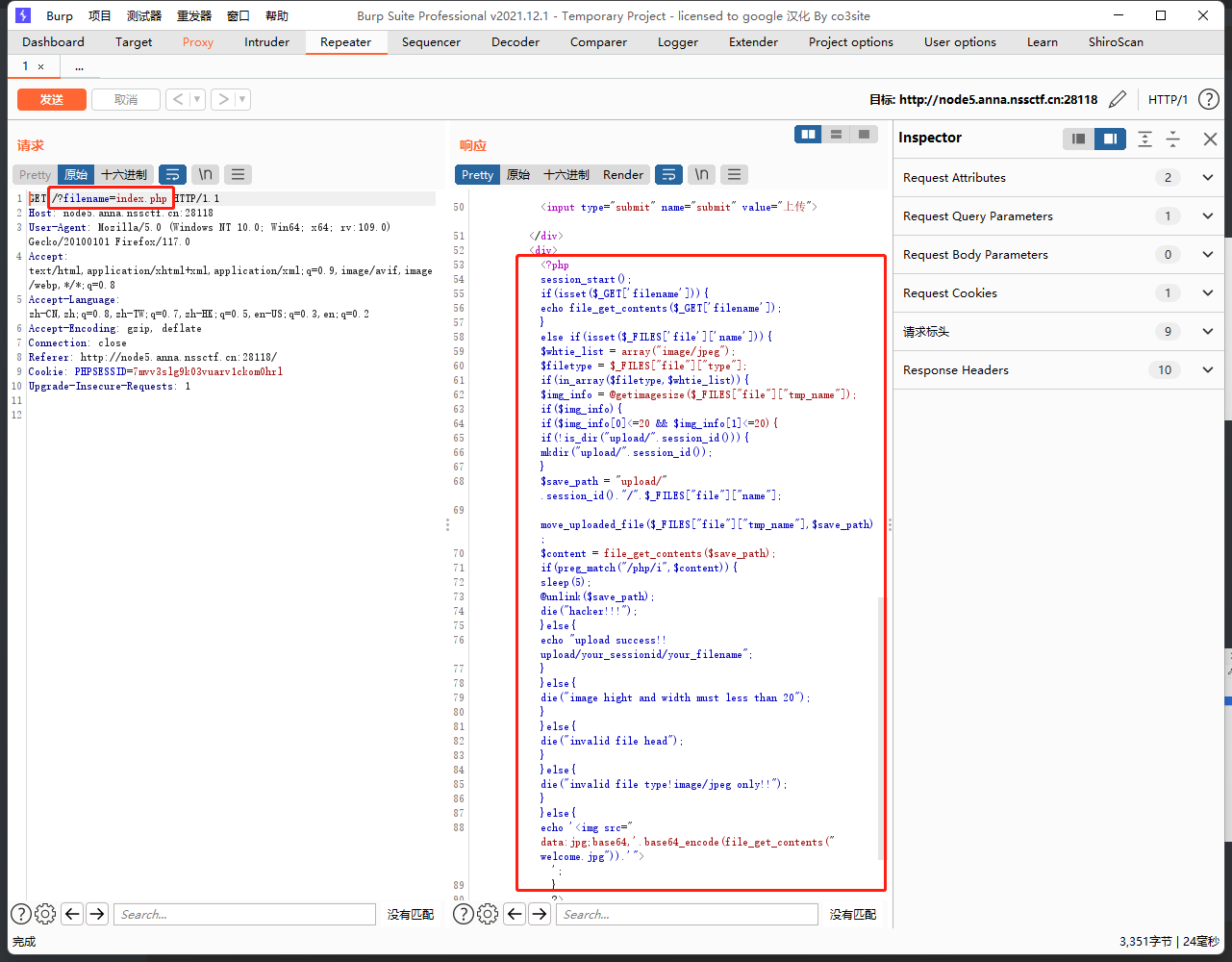Dock Inspector layout to right icon
Screen dimensions: 1232x962
[x=1110, y=139]
